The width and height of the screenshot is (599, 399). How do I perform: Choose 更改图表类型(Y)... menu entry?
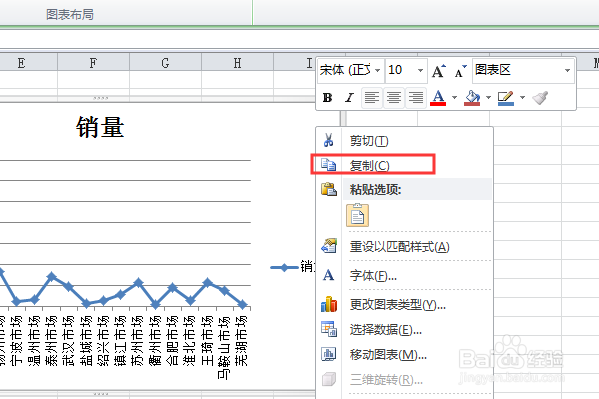click(x=405, y=305)
